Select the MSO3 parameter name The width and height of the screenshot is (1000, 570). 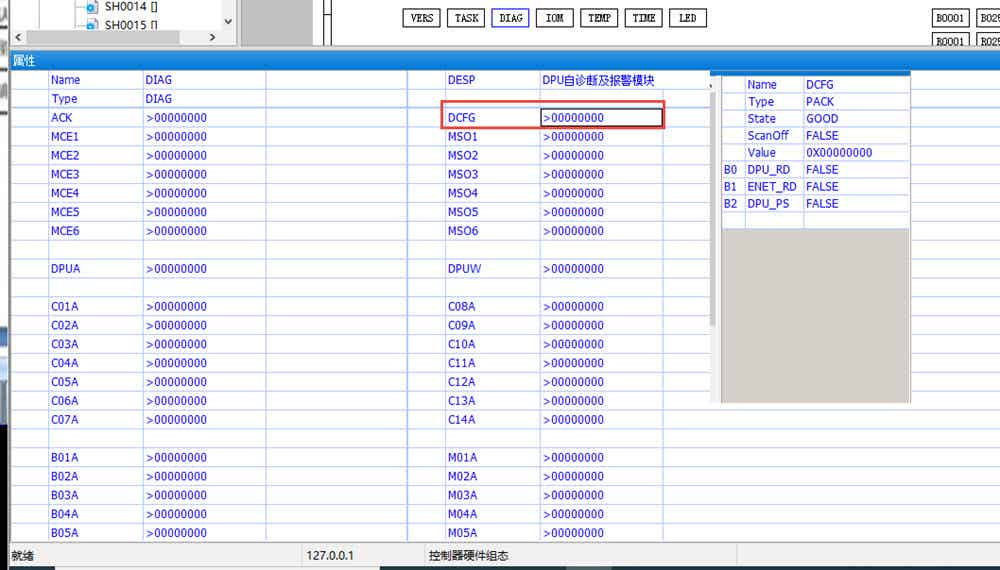click(x=462, y=174)
